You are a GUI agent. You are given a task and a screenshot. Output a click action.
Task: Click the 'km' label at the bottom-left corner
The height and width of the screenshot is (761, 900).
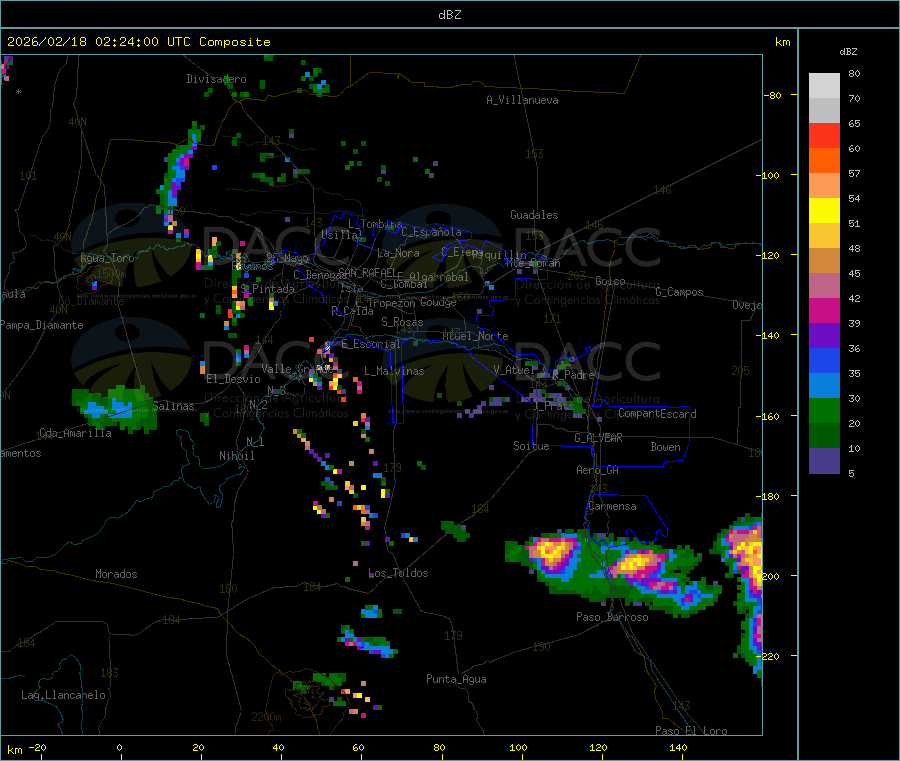(14, 750)
